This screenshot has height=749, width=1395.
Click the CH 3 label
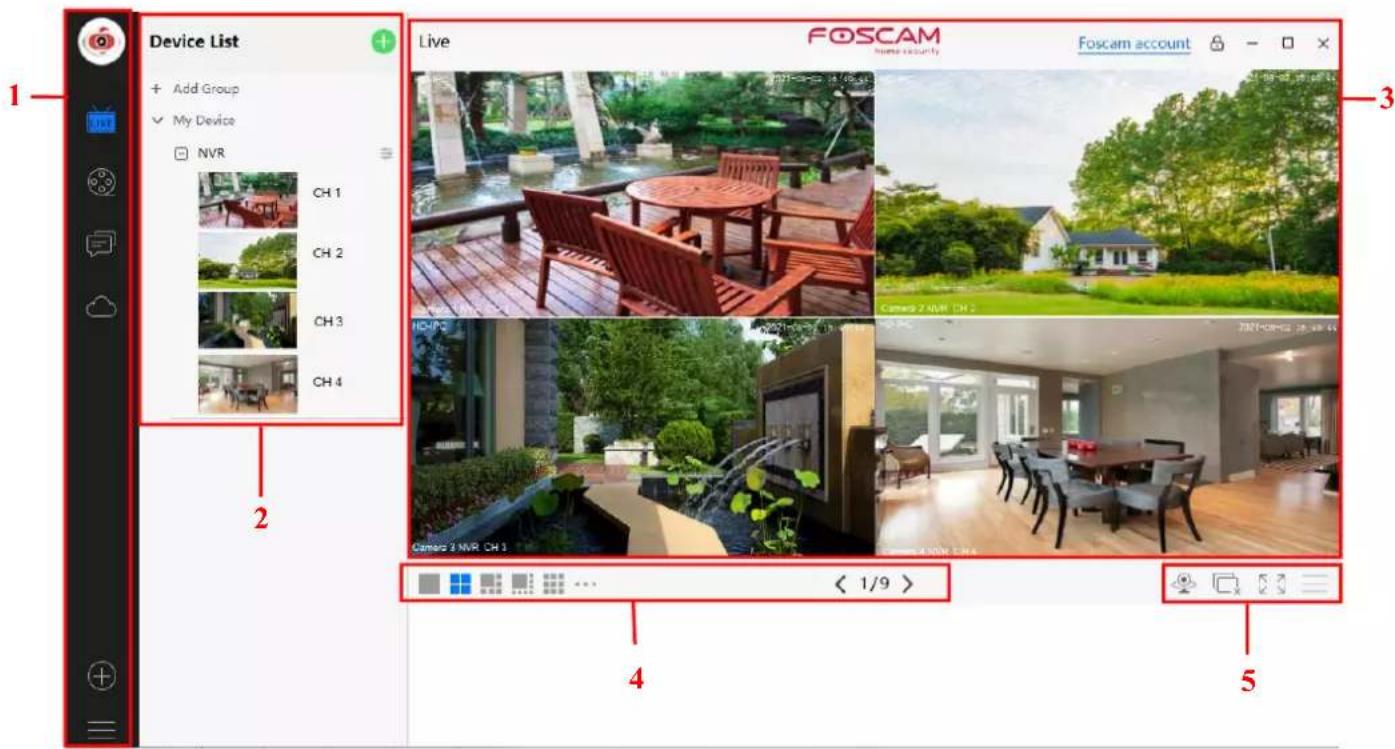(328, 321)
